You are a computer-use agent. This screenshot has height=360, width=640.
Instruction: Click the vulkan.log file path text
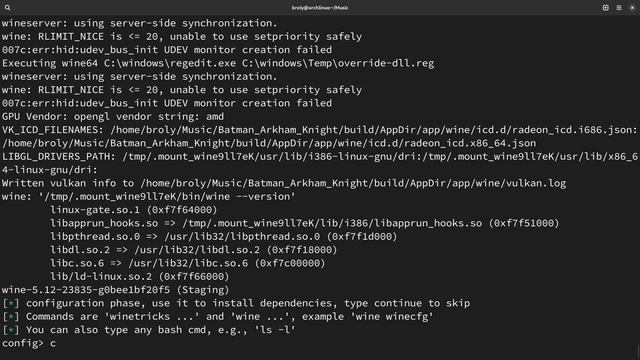pos(353,183)
